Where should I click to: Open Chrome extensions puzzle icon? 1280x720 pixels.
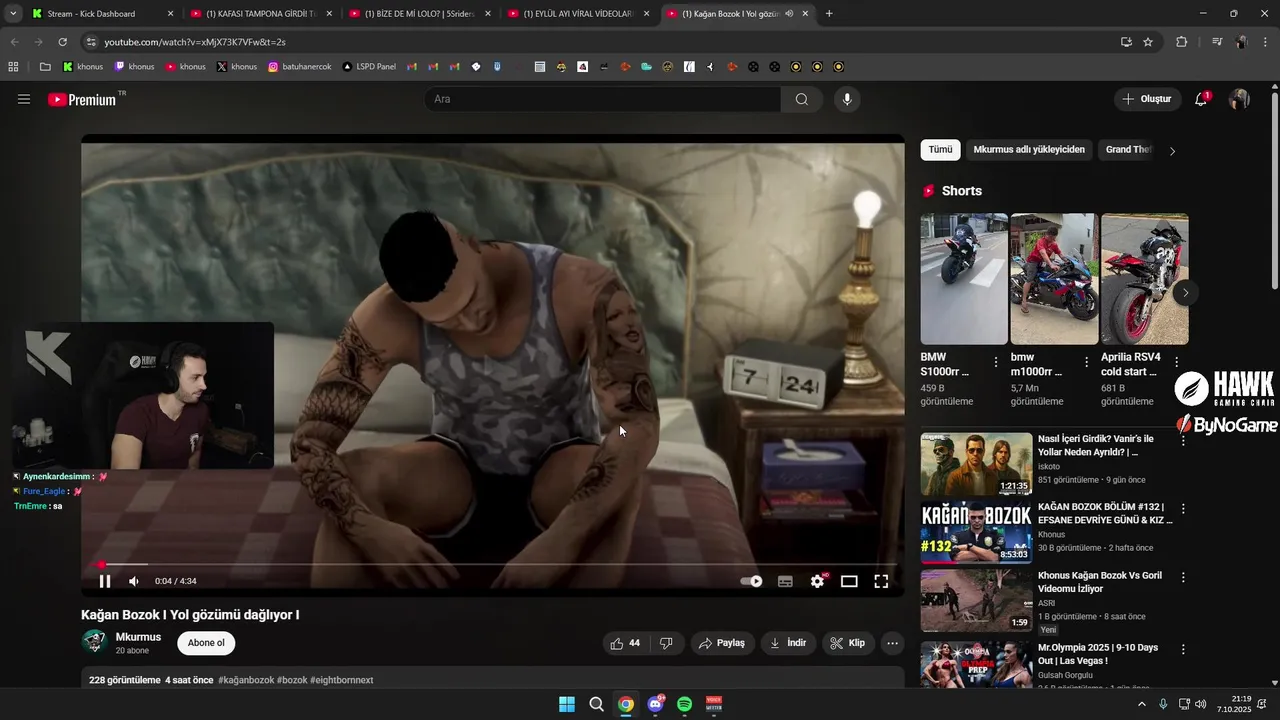[1181, 42]
